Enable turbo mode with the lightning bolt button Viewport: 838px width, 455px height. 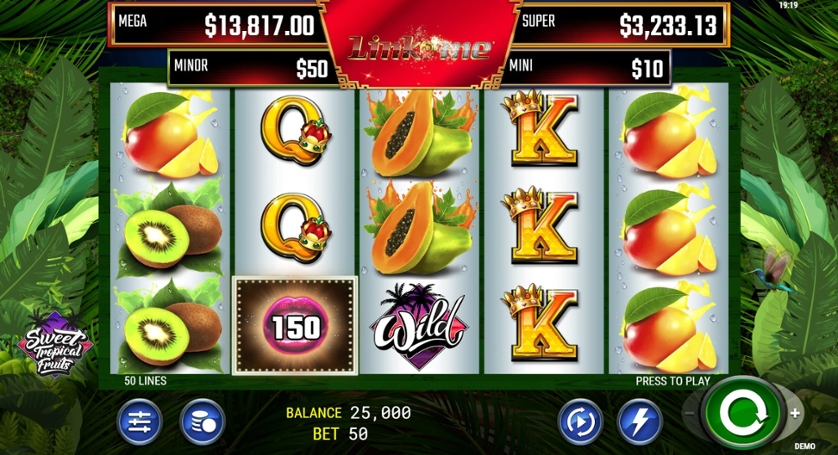(640, 422)
